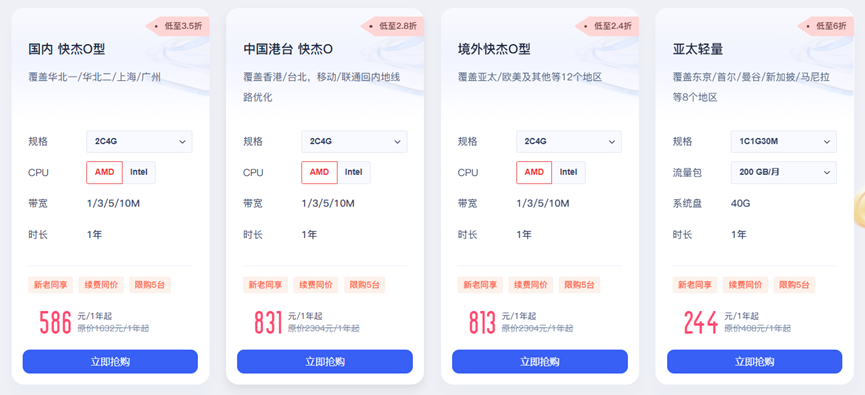Click the 低至2.8折 discount badge
The width and height of the screenshot is (865, 395).
[393, 26]
